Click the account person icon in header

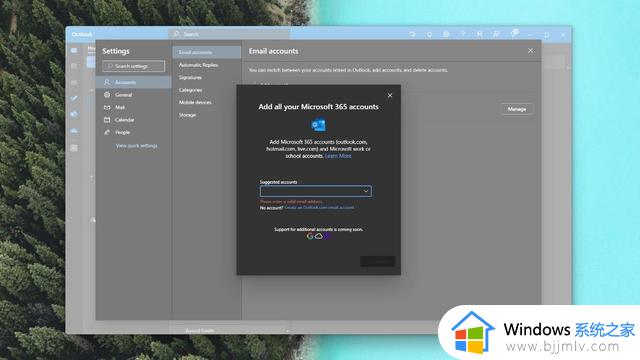tap(480, 34)
